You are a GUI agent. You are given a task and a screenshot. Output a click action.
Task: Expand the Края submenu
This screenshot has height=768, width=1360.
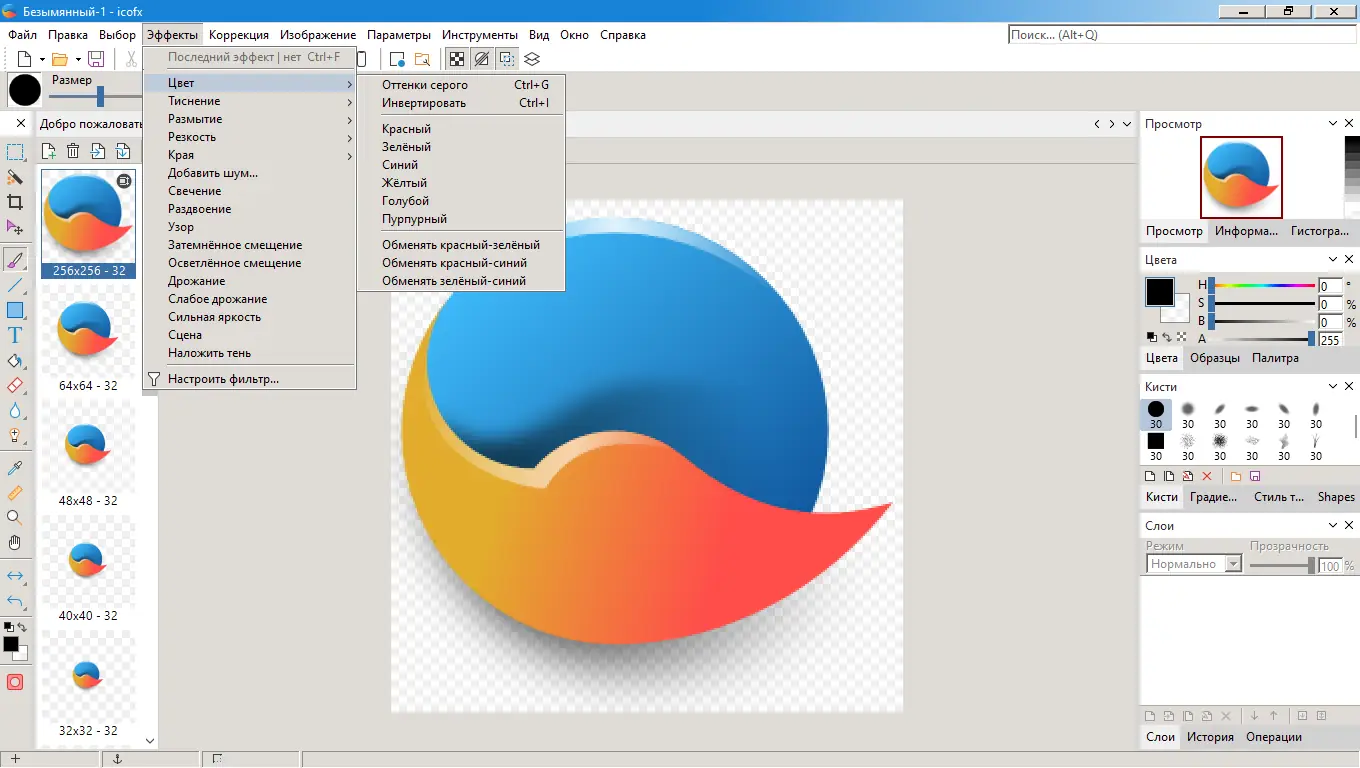[x=250, y=155]
